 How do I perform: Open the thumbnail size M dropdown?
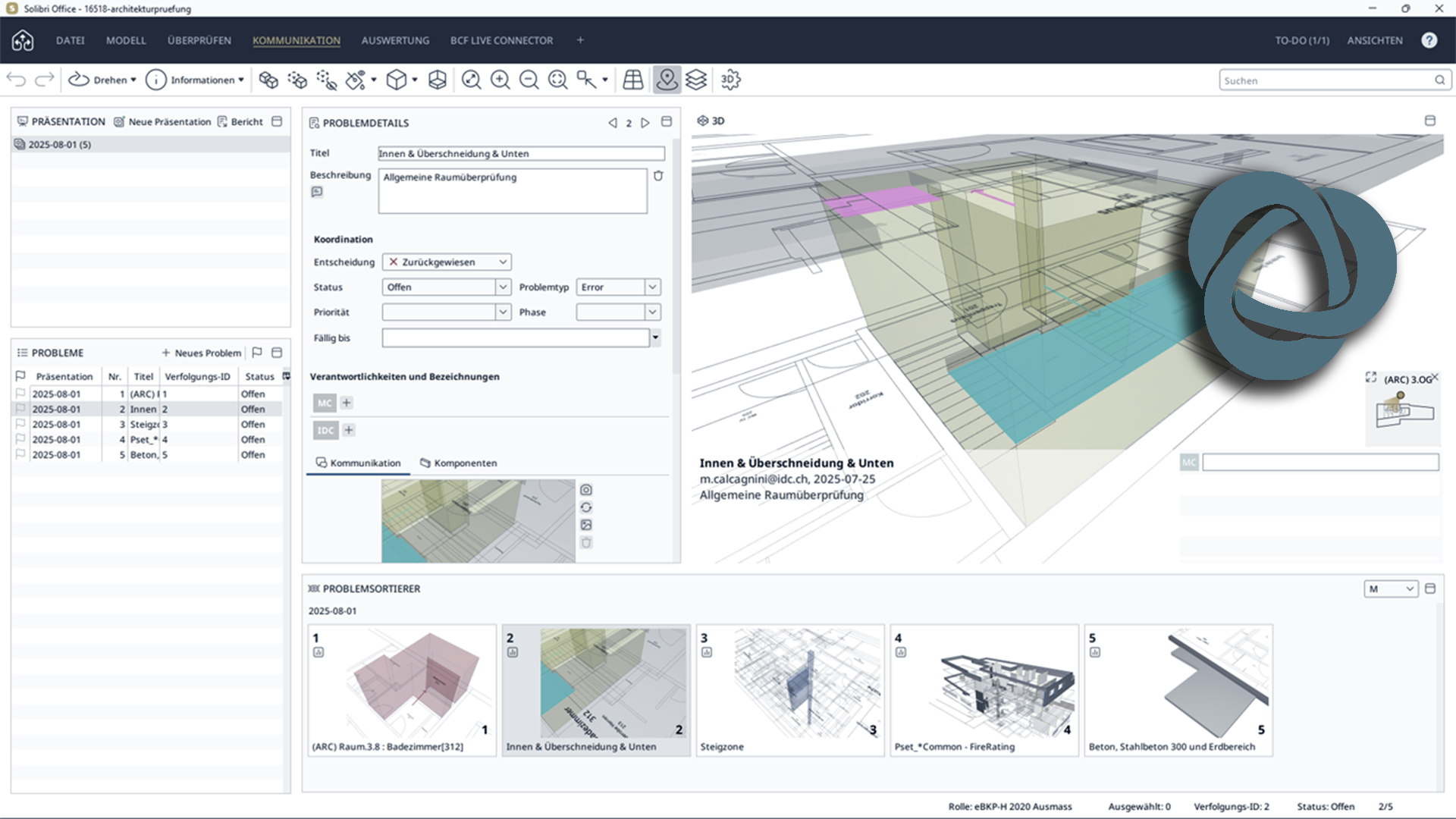pyautogui.click(x=1392, y=588)
